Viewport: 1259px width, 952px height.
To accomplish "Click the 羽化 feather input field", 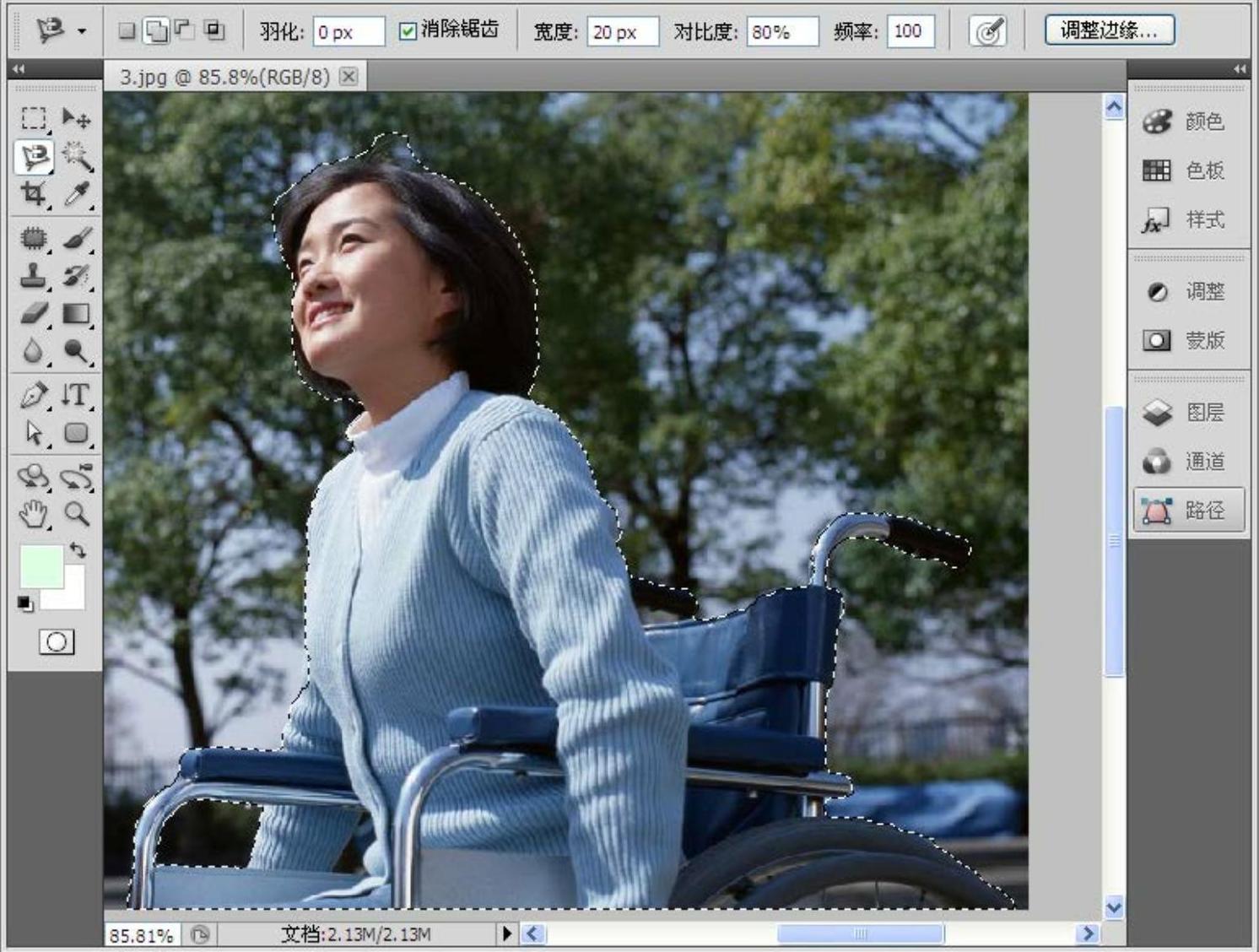I will click(x=348, y=32).
